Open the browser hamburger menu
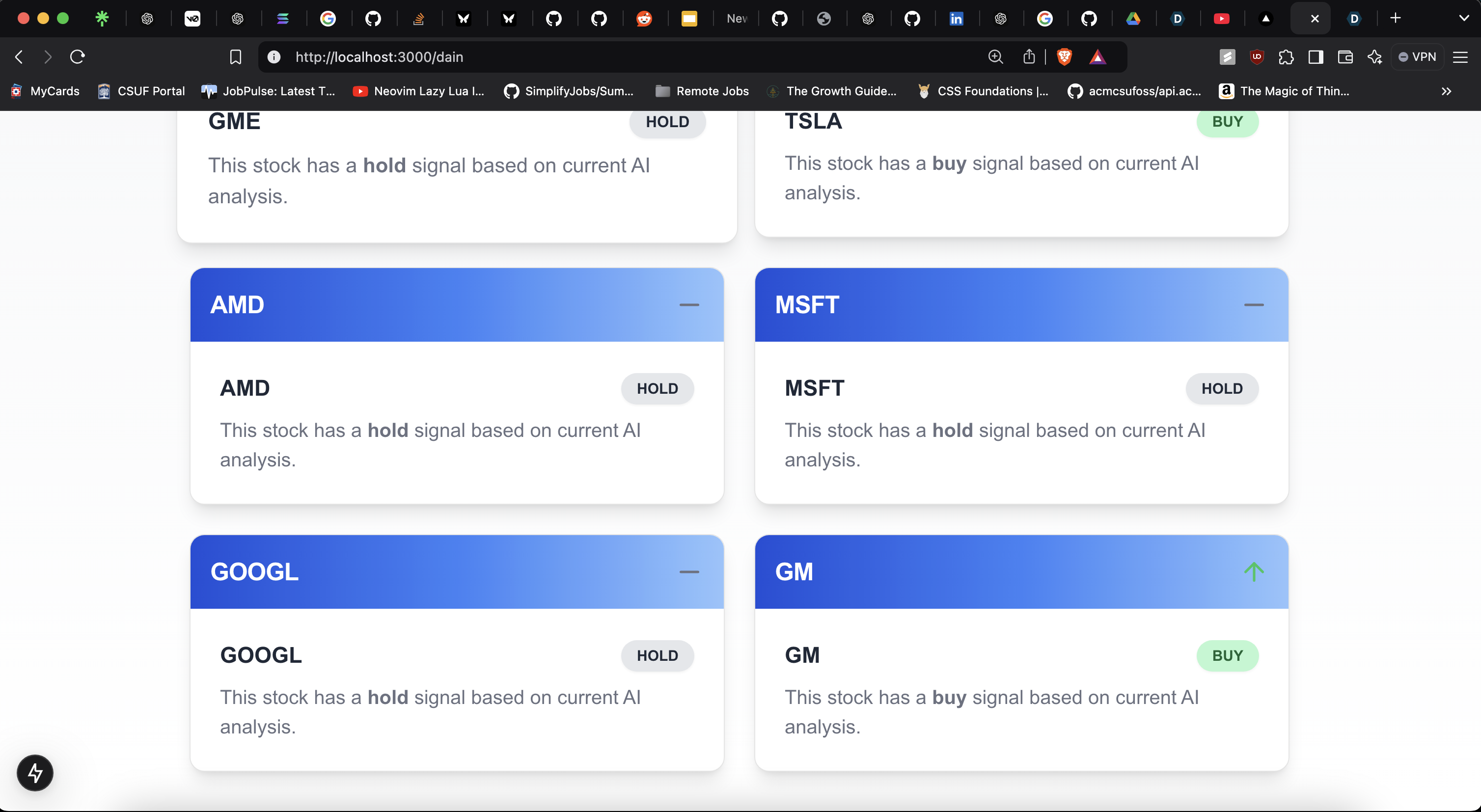The width and height of the screenshot is (1481, 812). click(x=1460, y=57)
